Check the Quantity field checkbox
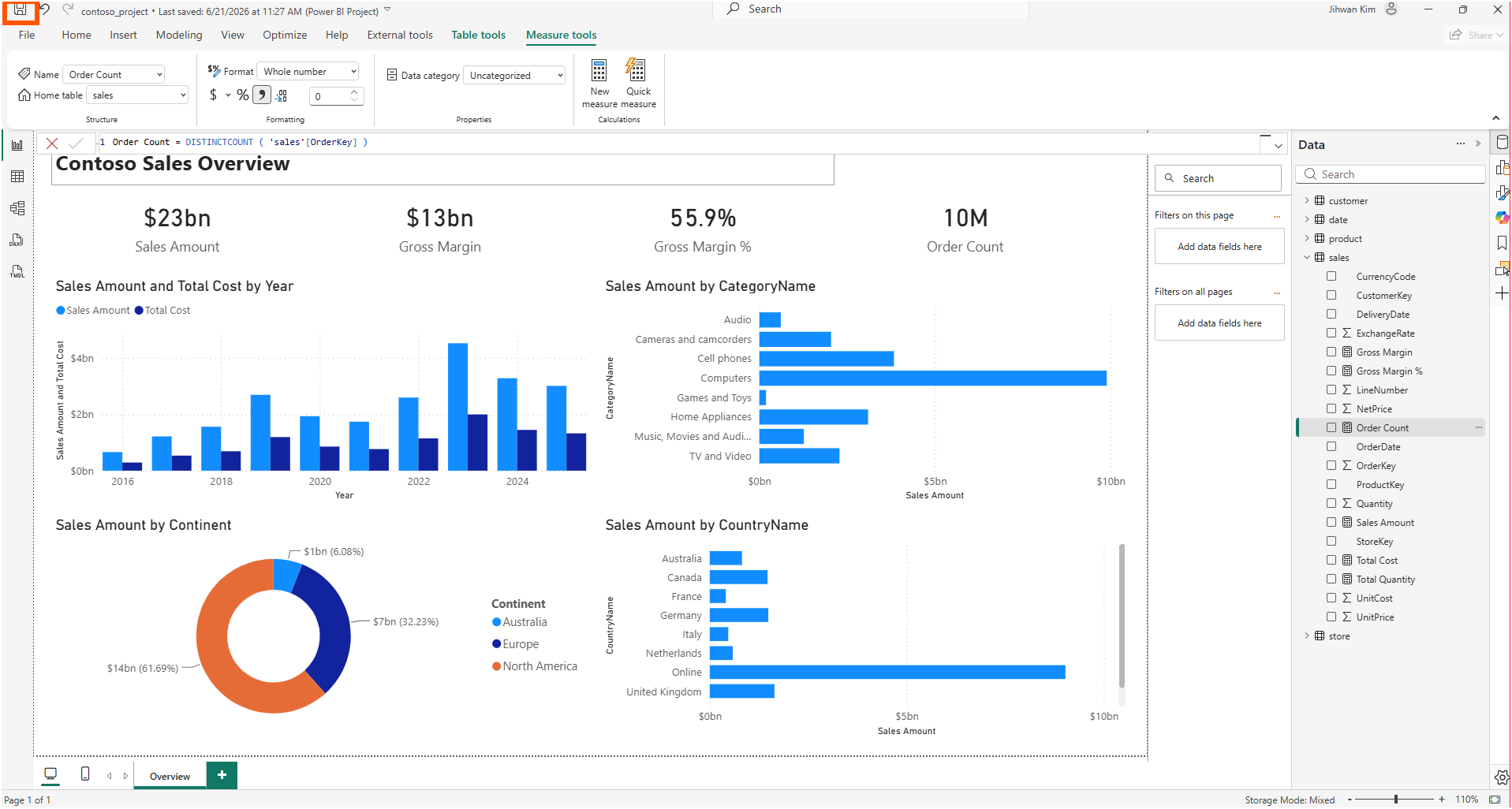 point(1331,504)
